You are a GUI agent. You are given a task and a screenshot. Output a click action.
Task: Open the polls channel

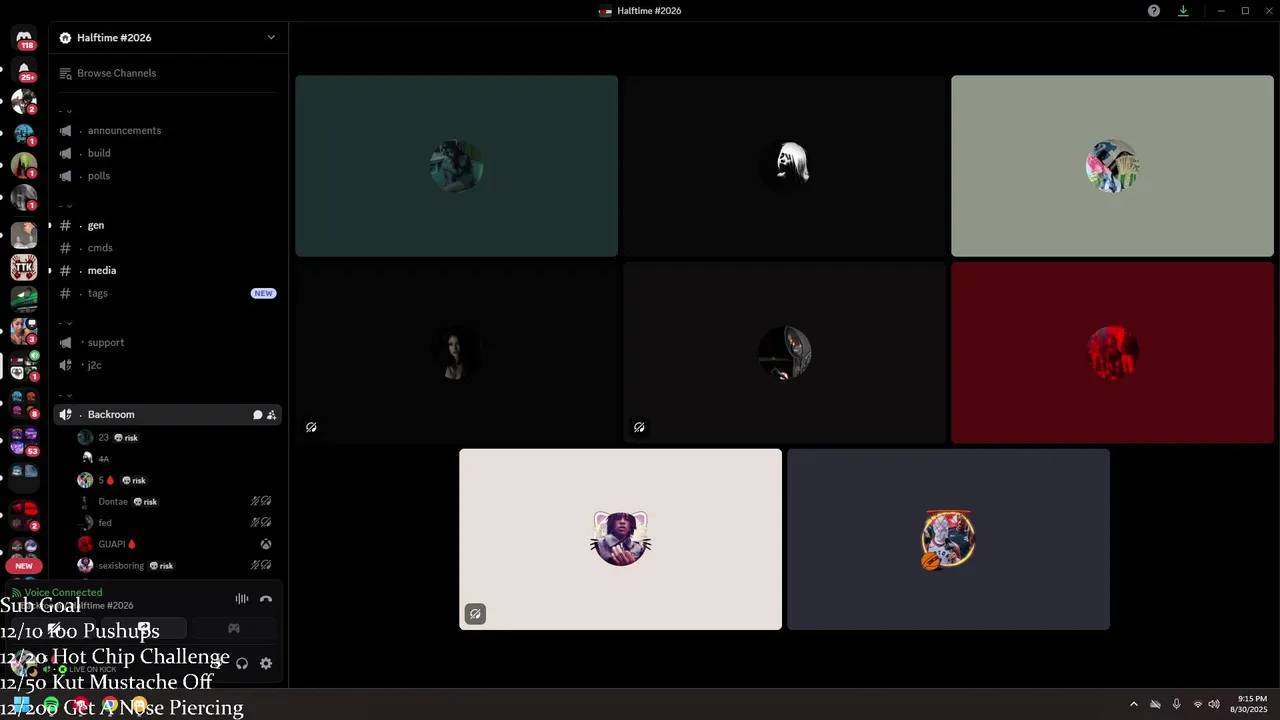click(168, 176)
